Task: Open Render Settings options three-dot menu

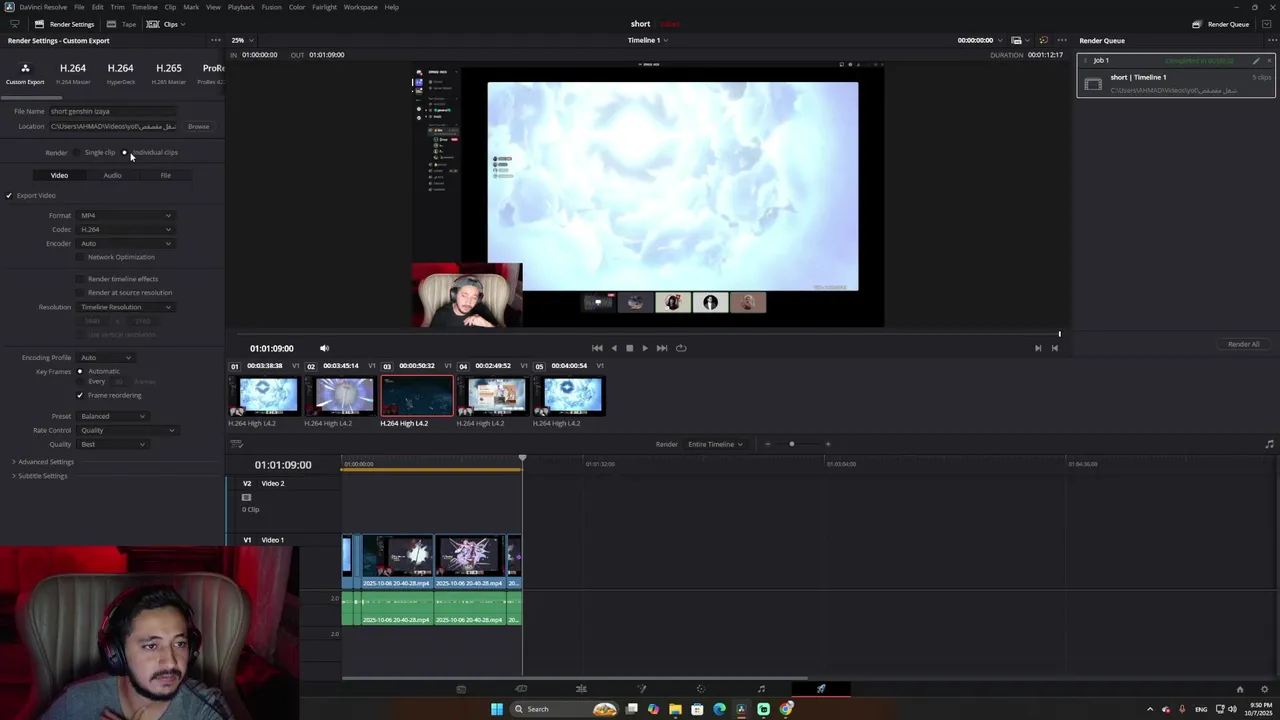Action: click(x=215, y=41)
